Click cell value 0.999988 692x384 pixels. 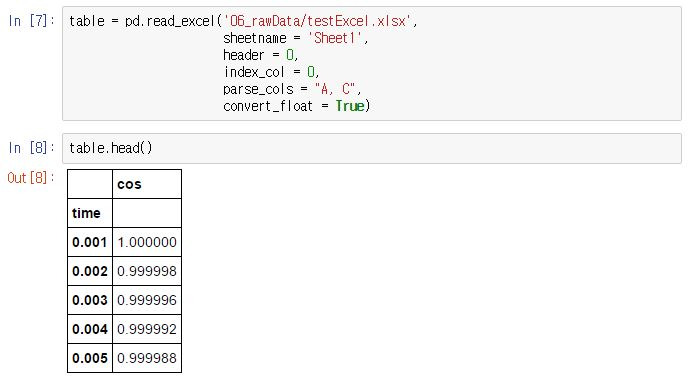click(x=147, y=358)
